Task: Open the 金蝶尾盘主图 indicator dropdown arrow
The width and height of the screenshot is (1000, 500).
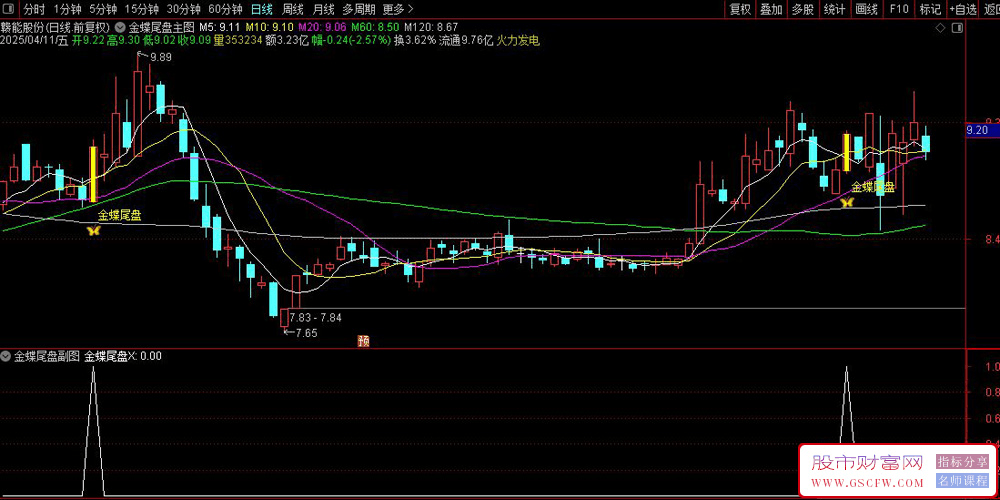Action: point(121,28)
